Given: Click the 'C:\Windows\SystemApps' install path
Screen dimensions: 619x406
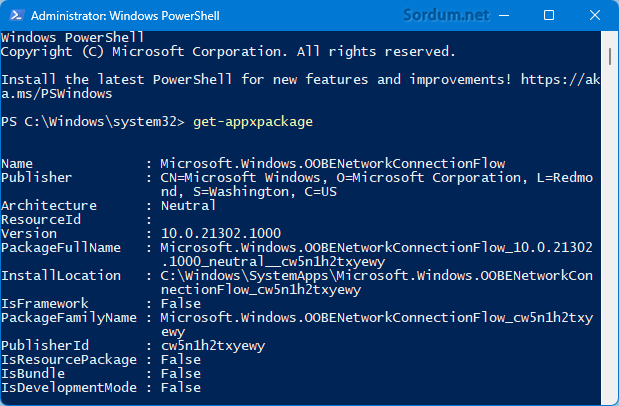Looking at the screenshot, I should (376, 276).
